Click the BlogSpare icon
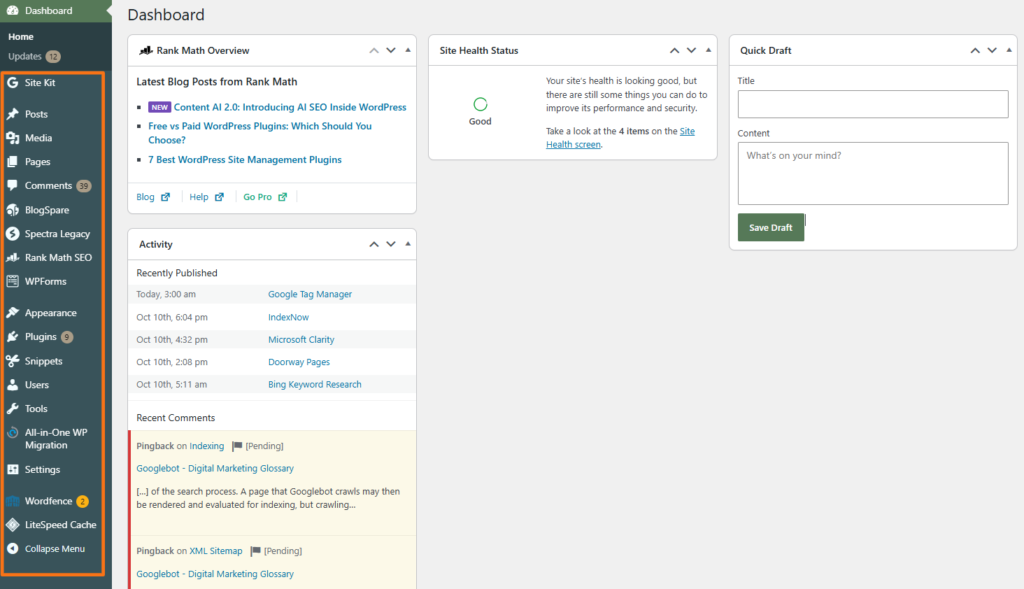The image size is (1024, 589). coord(12,210)
